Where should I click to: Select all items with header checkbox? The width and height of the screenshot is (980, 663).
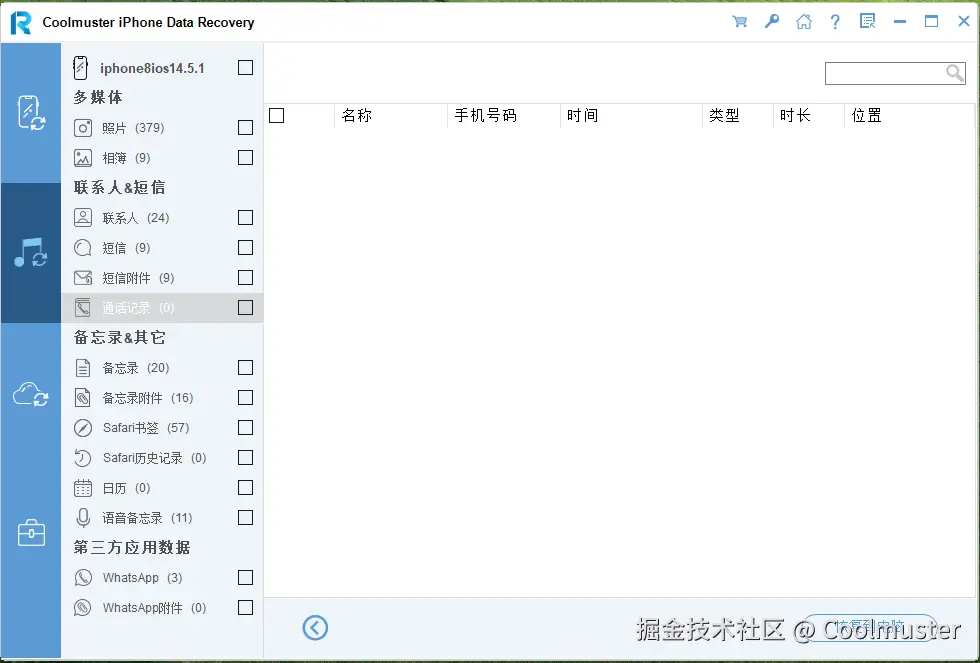click(x=277, y=115)
